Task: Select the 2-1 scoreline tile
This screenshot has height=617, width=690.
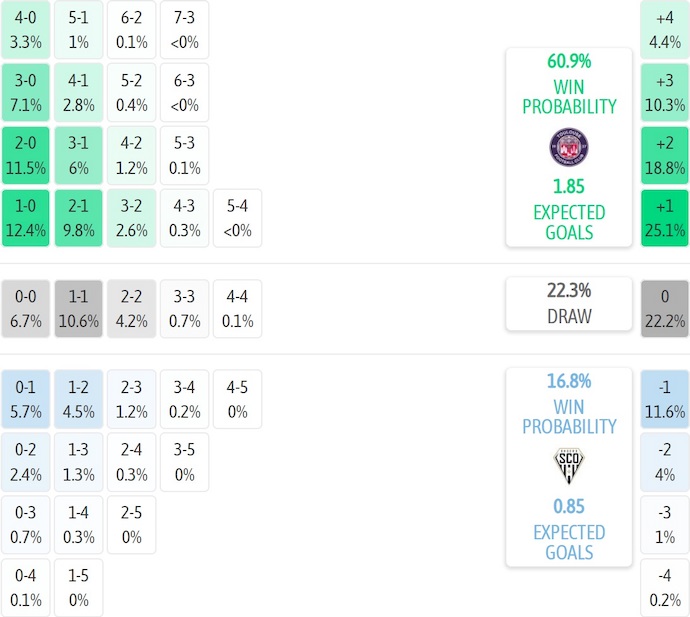Action: tap(78, 218)
